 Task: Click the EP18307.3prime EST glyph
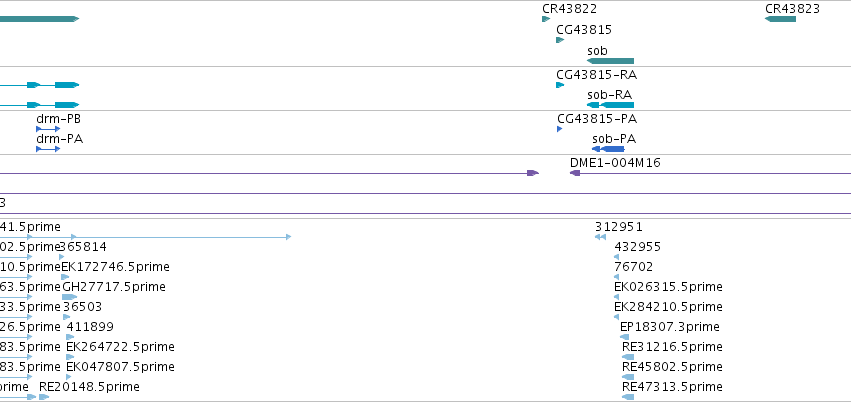tap(624, 337)
